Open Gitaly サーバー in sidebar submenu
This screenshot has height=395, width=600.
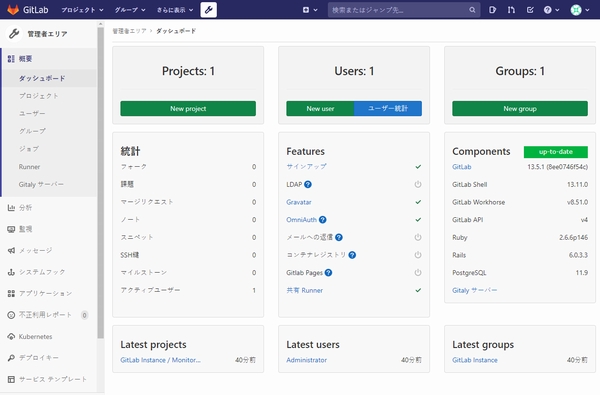pyautogui.click(x=41, y=184)
